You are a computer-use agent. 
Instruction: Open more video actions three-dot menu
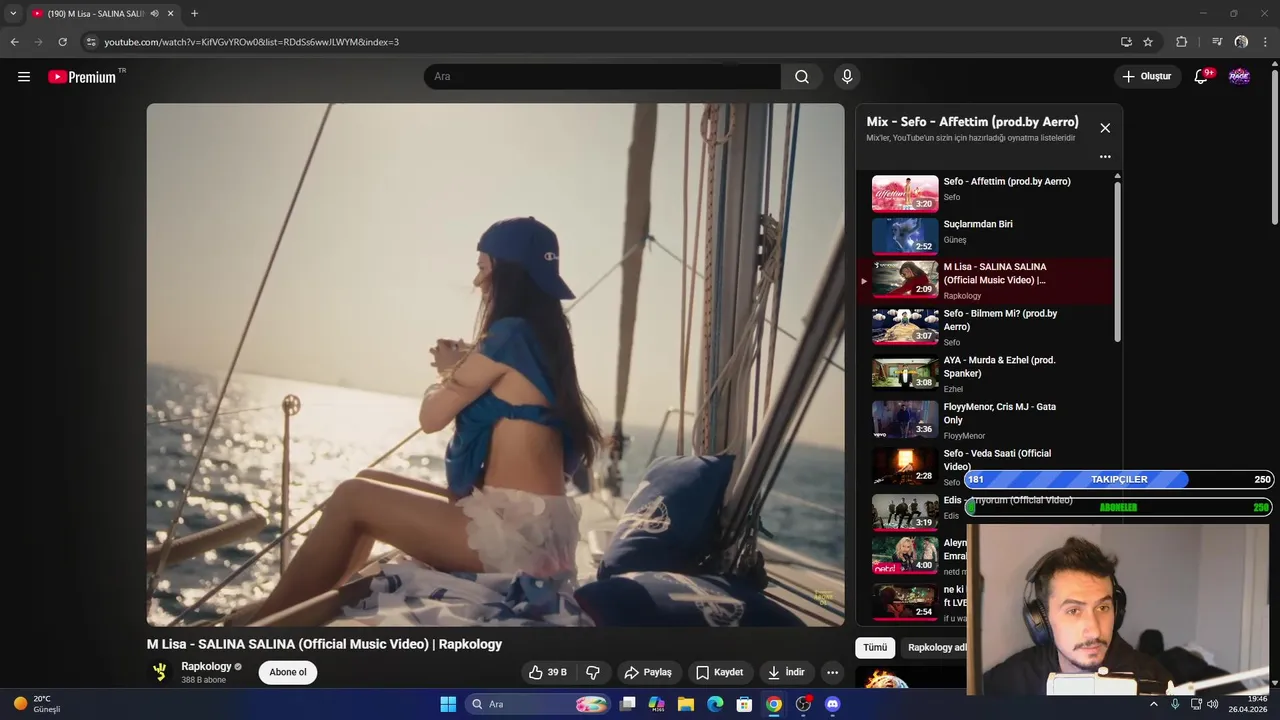(x=832, y=672)
